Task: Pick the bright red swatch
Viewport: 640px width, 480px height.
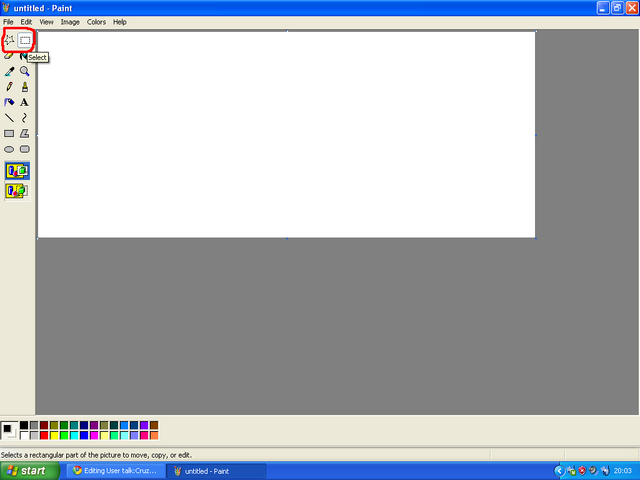Action: (x=44, y=436)
